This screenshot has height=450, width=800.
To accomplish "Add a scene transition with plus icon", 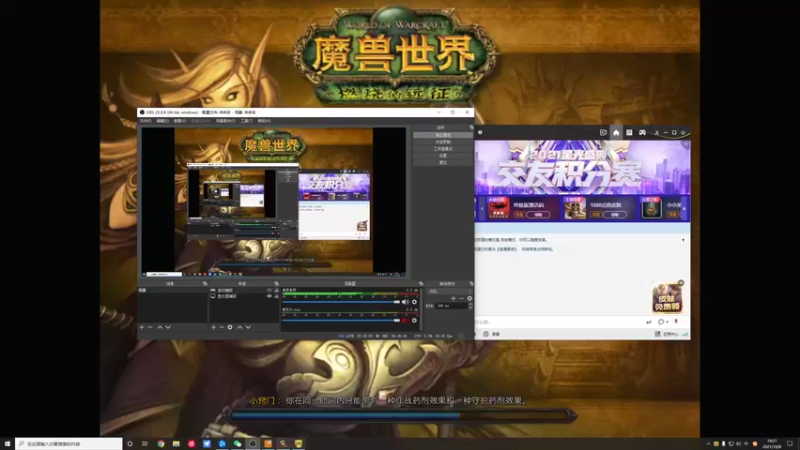I will [453, 298].
